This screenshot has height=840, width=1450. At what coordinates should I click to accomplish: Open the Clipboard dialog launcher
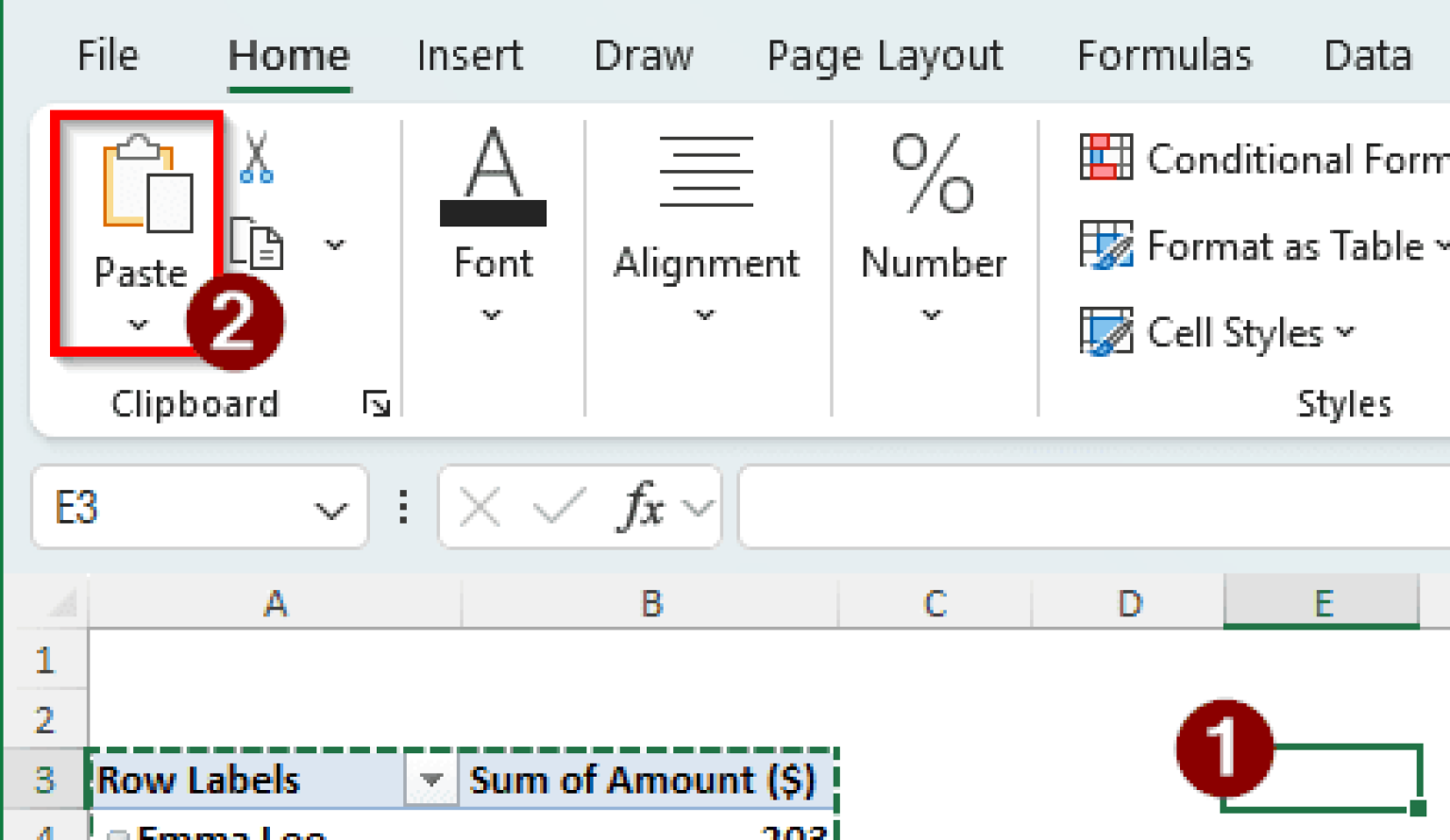tap(377, 403)
